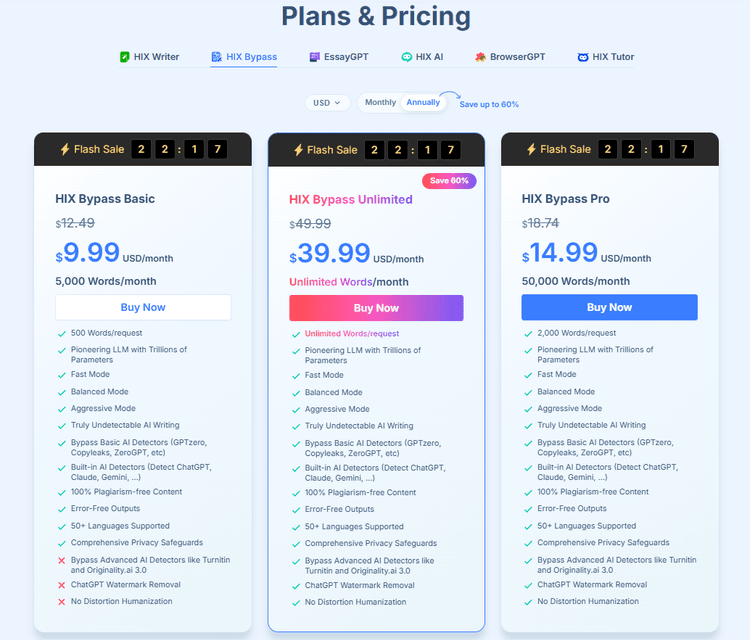Click the HIX Tutor product icon

(x=583, y=57)
